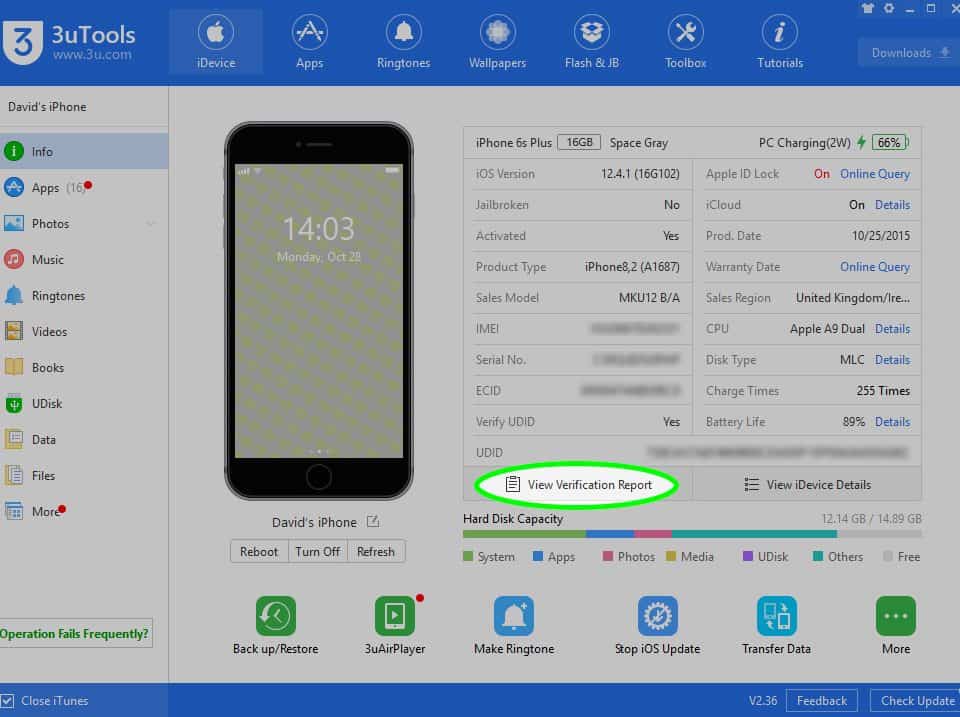Click the Refresh button
Image resolution: width=960 pixels, height=717 pixels.
click(x=376, y=552)
